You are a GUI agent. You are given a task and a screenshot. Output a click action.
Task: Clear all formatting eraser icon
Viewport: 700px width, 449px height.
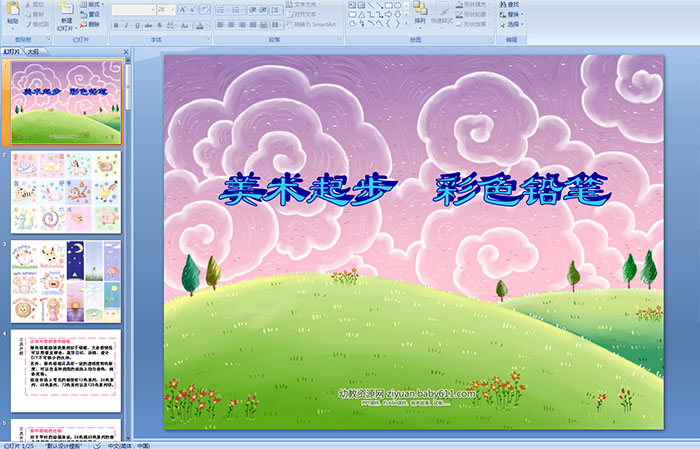205,9
